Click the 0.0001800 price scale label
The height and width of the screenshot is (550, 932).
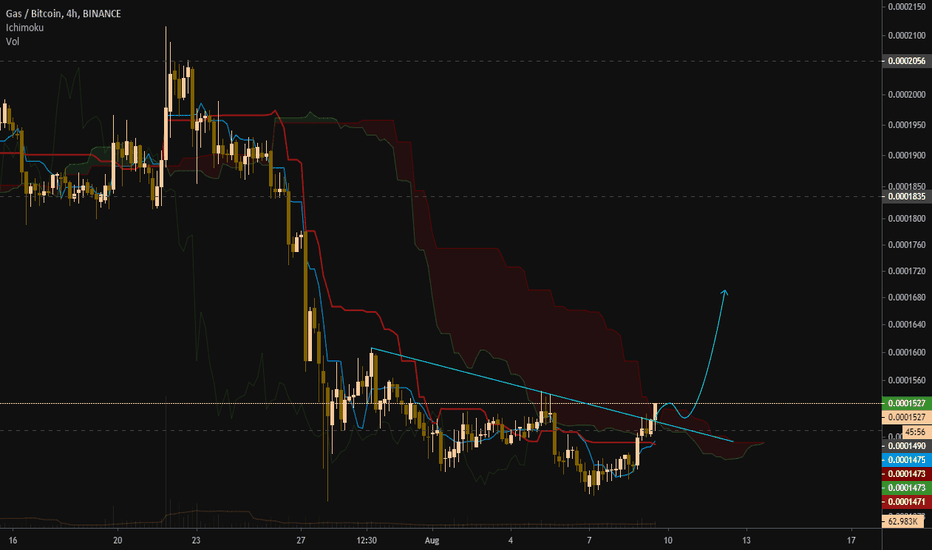click(907, 218)
